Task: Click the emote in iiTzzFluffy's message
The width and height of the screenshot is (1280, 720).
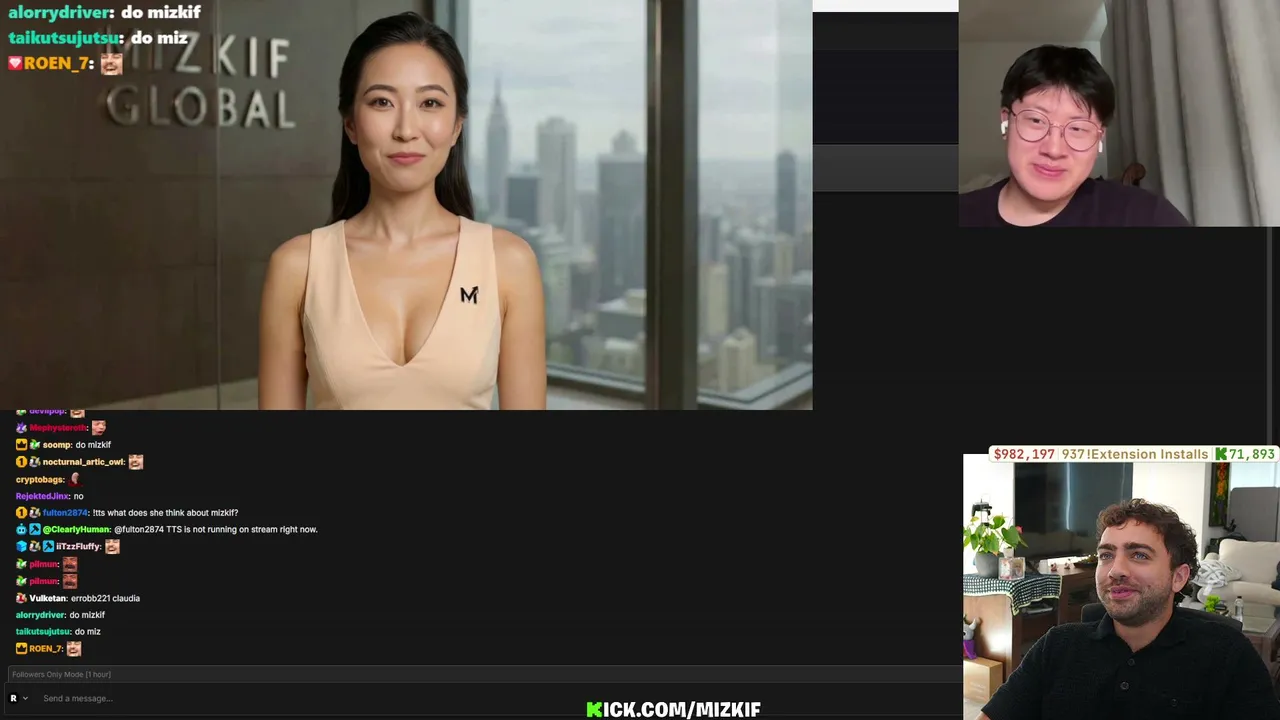Action: (112, 547)
